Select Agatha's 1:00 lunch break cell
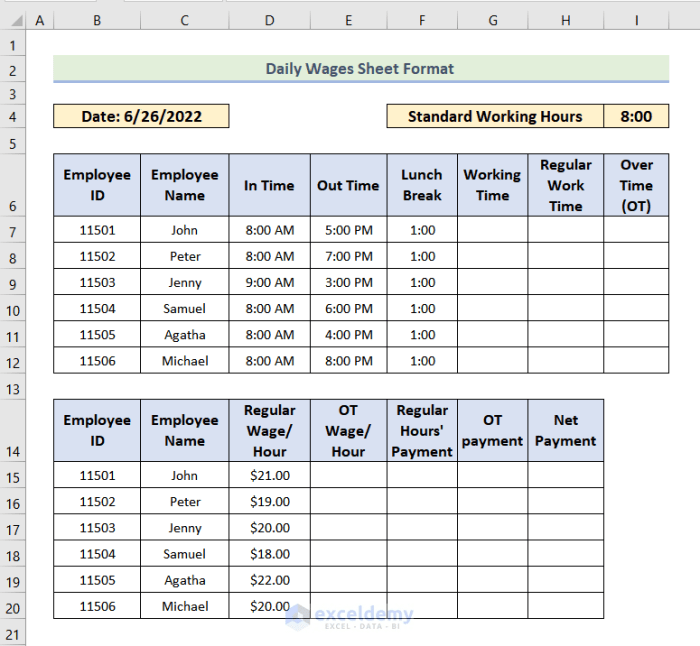This screenshot has height=646, width=700. [422, 334]
